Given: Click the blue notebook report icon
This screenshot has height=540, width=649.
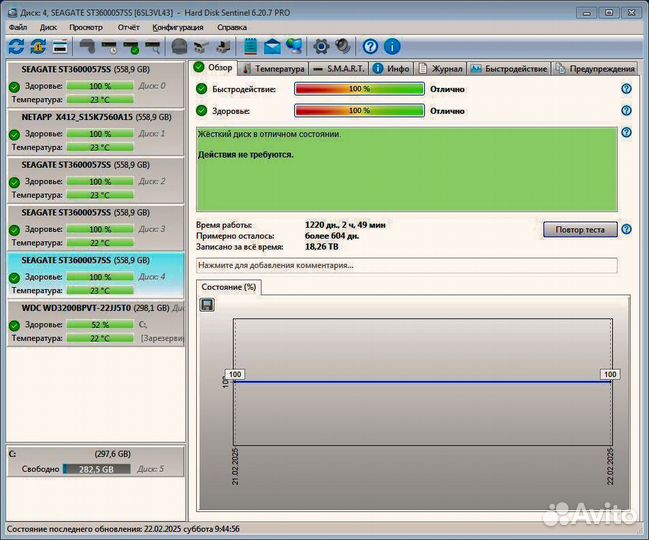Looking at the screenshot, I should click(250, 46).
